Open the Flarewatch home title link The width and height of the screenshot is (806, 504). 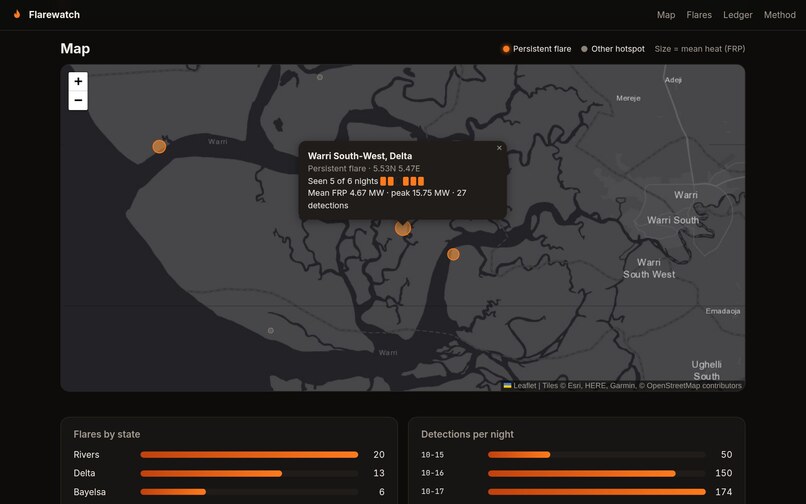pos(54,15)
